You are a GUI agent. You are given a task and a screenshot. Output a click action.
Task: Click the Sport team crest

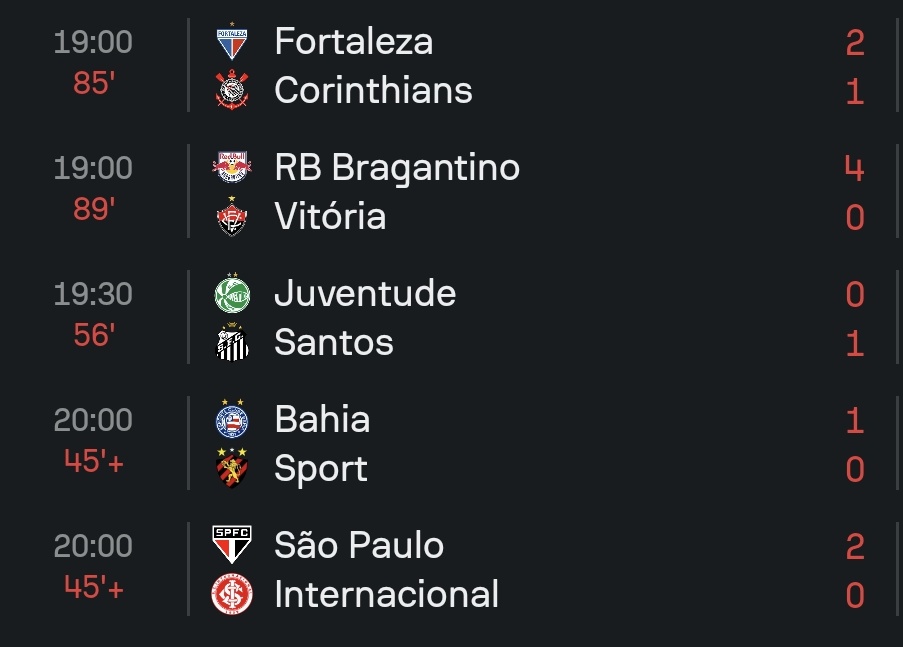233,469
